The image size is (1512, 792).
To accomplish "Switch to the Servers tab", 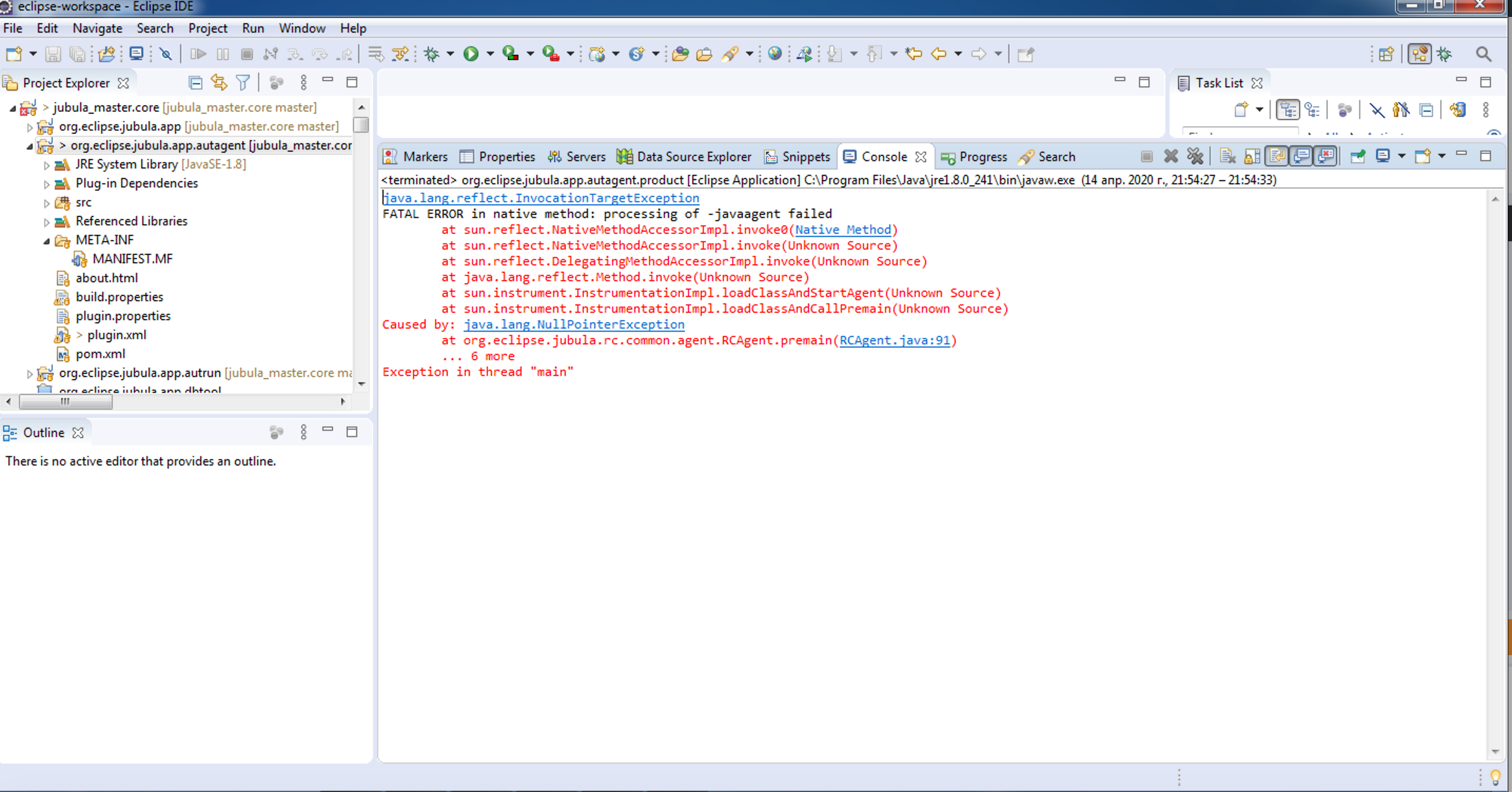I will click(576, 156).
